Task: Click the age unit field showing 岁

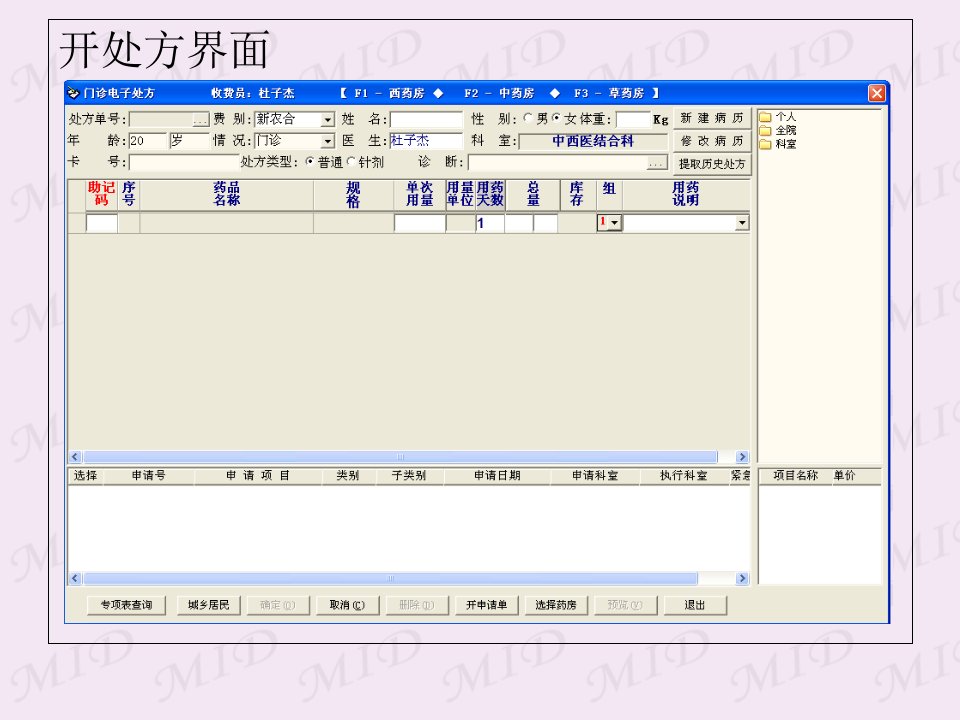Action: pos(189,141)
